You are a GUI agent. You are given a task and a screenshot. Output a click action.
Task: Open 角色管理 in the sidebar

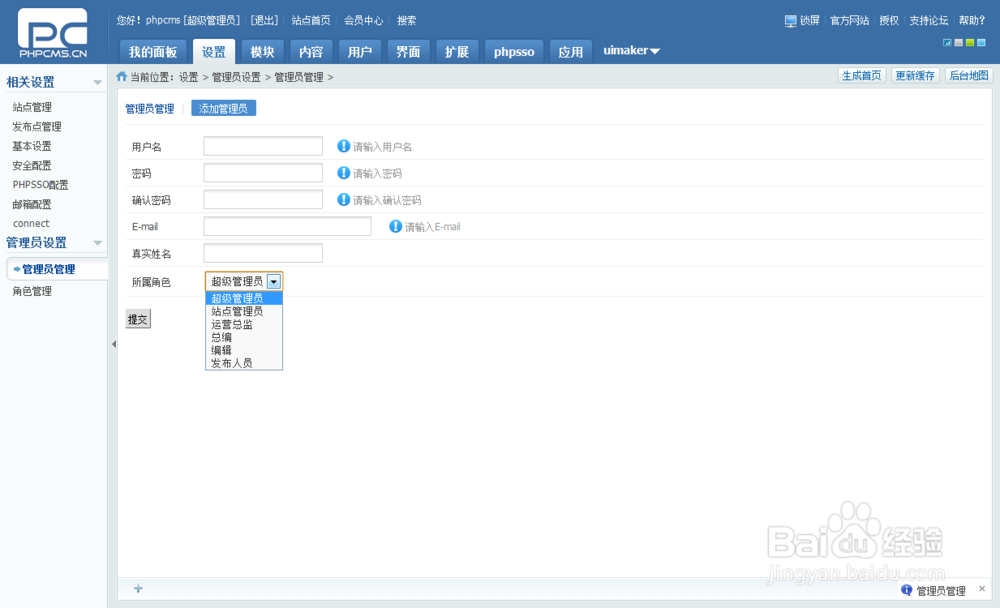point(32,290)
